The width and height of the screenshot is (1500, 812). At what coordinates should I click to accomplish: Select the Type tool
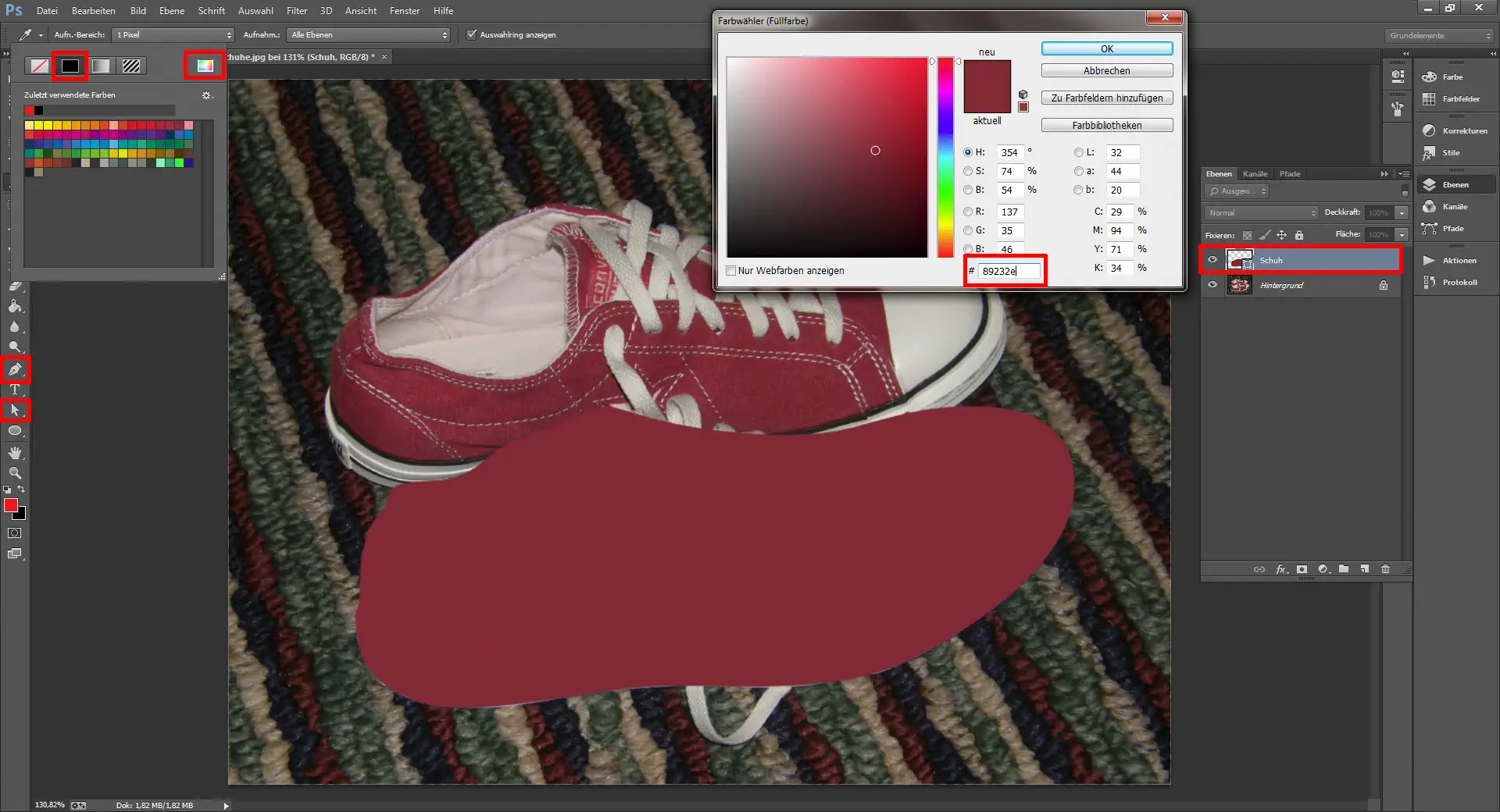pos(15,390)
